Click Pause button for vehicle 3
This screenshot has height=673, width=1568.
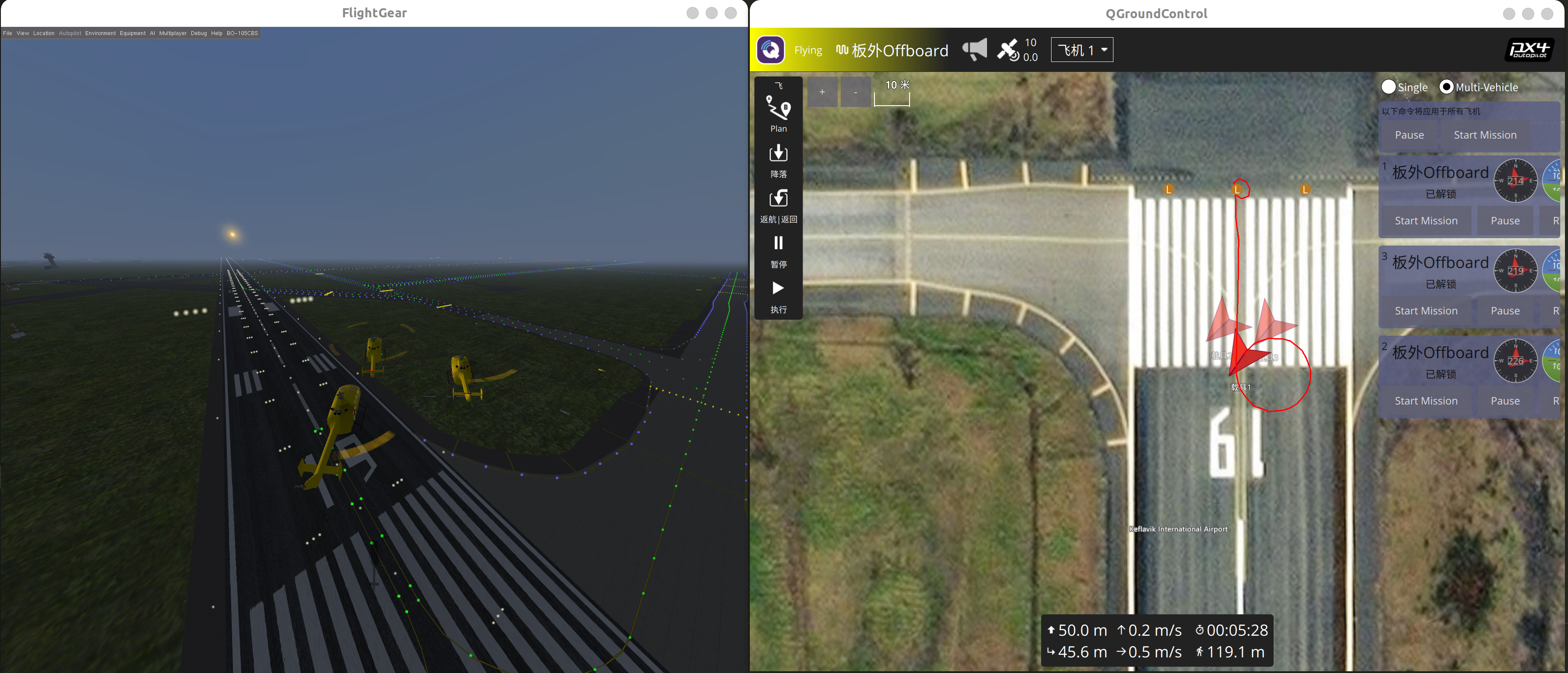click(1505, 311)
